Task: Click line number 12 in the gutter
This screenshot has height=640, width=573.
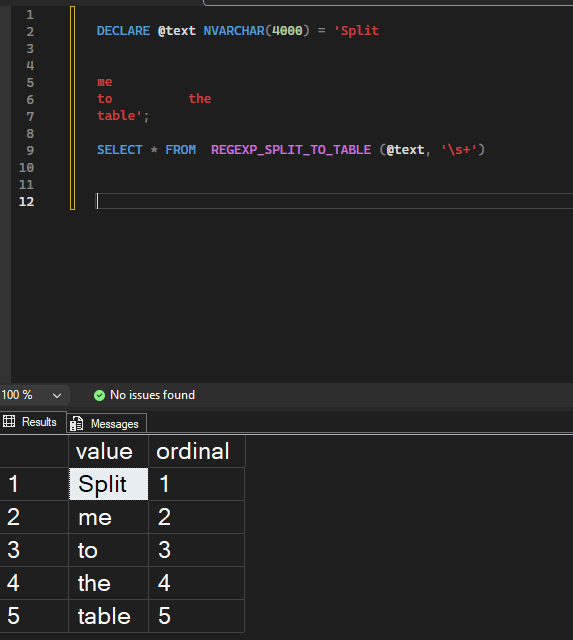Action: (x=27, y=202)
